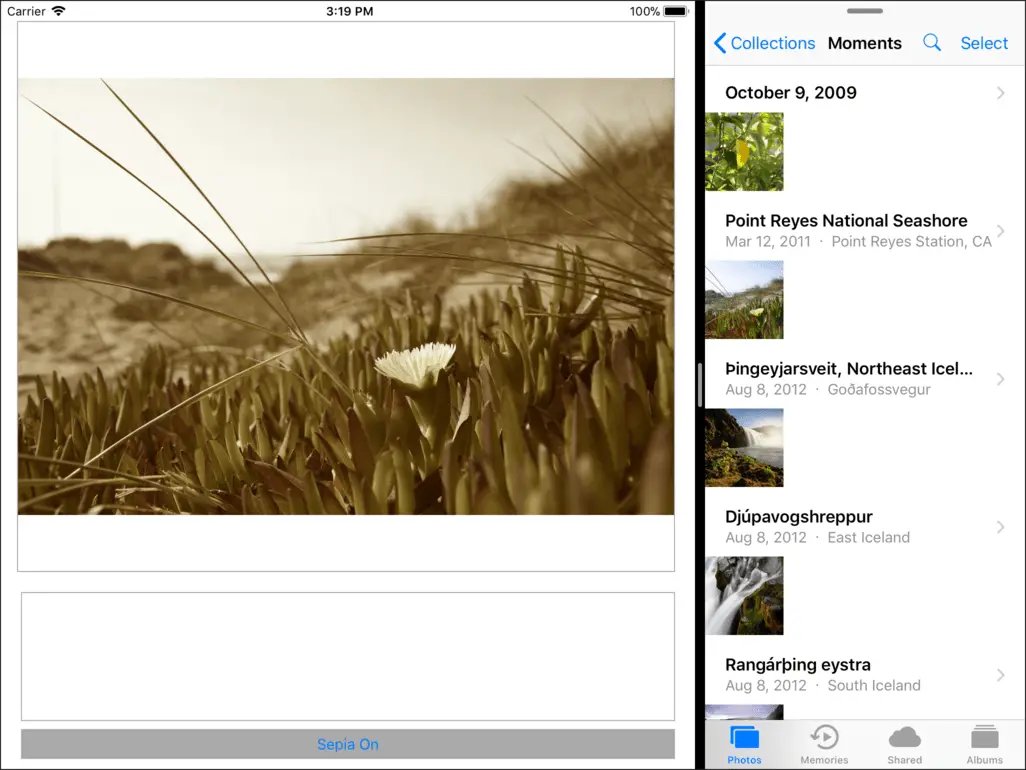Tap the search magnifier icon
Image resolution: width=1026 pixels, height=770 pixels.
[x=931, y=43]
